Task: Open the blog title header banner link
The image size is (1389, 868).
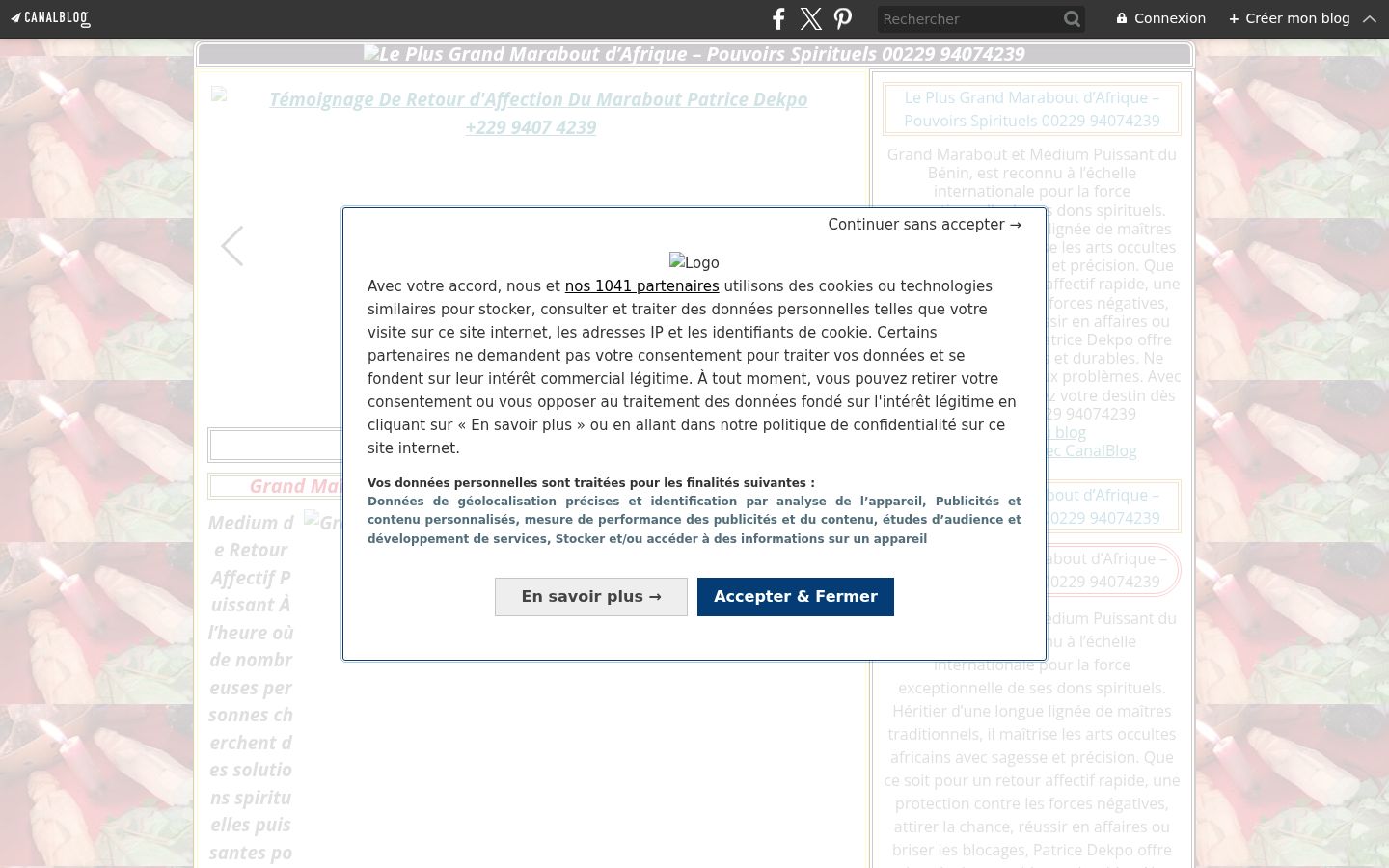Action: point(694,54)
